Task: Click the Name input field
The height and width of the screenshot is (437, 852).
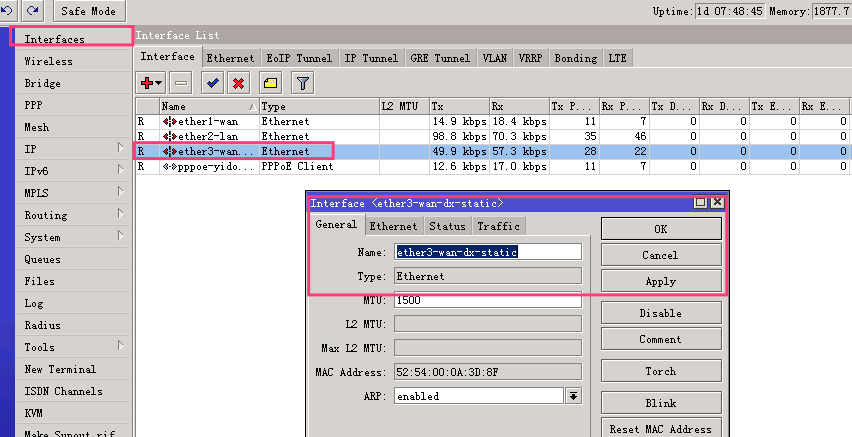Action: tap(488, 252)
